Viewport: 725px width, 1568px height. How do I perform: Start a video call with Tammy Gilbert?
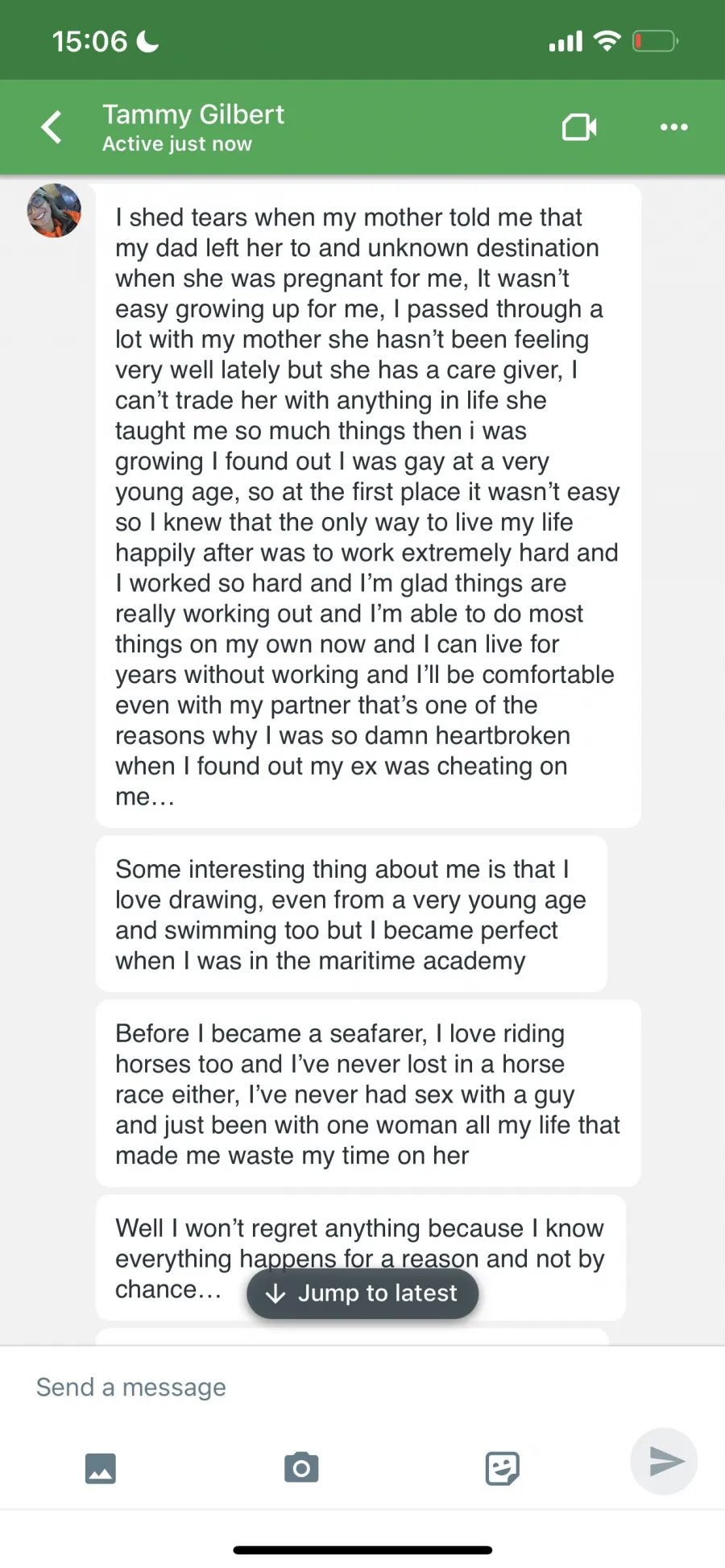579,127
